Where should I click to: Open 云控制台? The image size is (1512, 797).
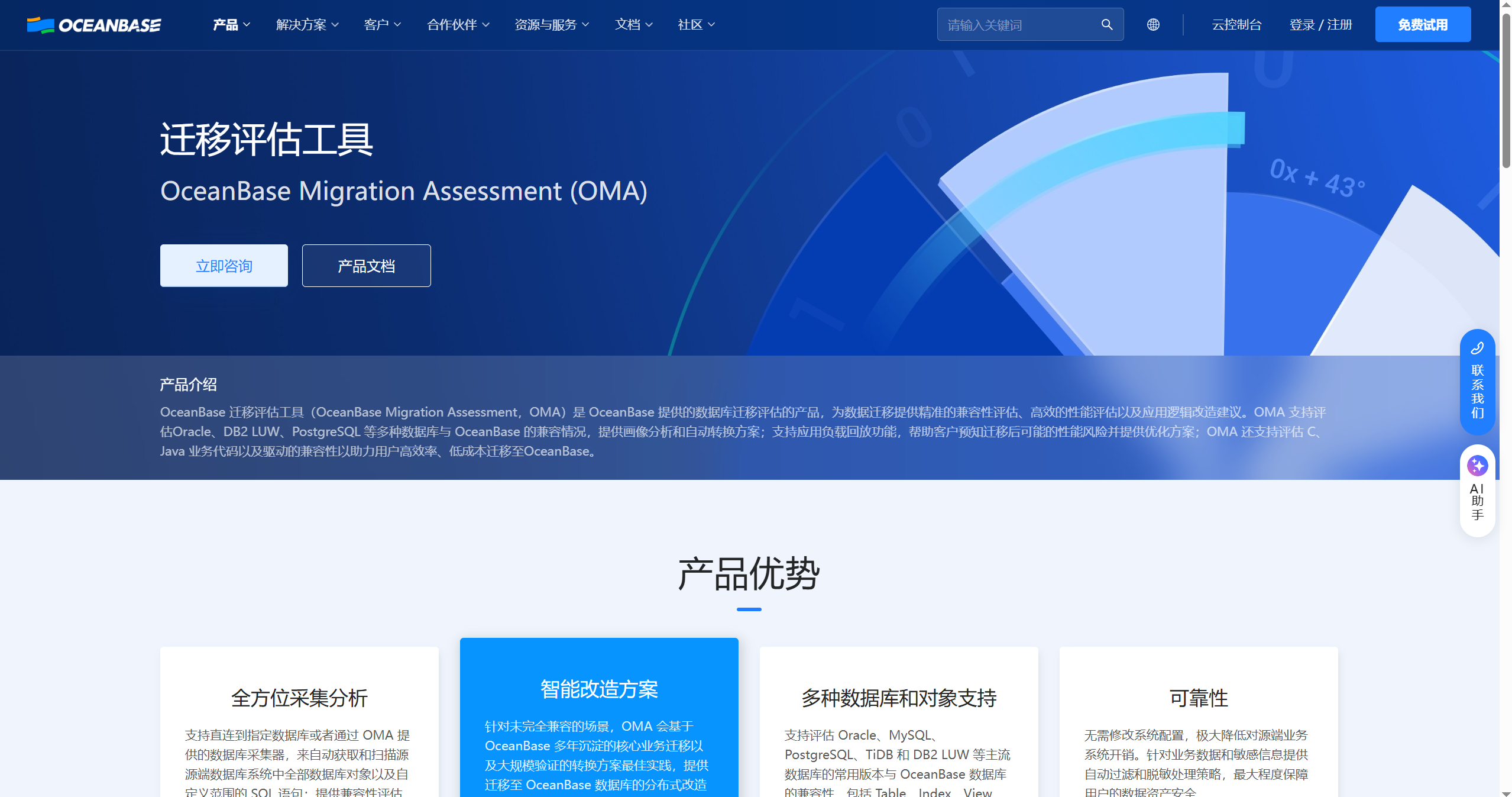[x=1235, y=24]
